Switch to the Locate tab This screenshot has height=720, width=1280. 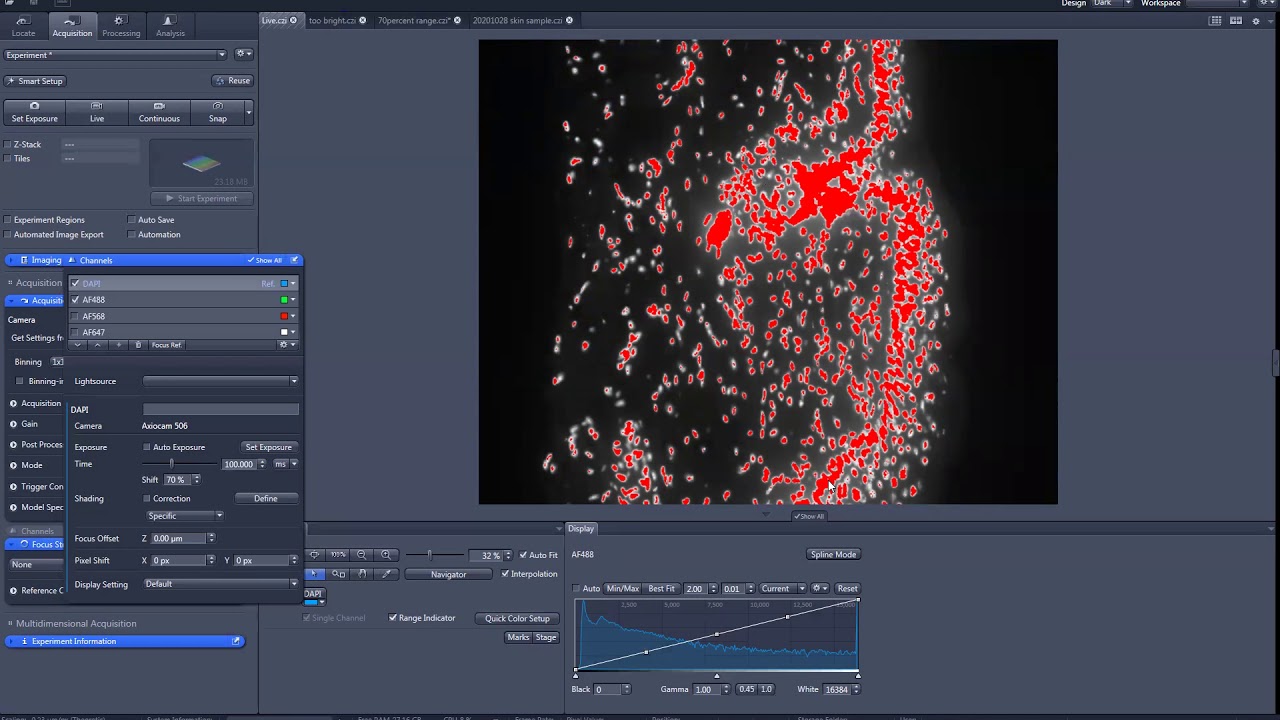tap(23, 26)
